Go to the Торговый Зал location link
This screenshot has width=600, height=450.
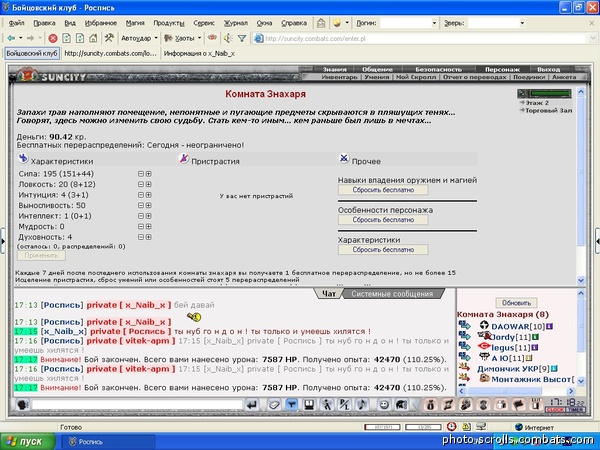tap(548, 111)
